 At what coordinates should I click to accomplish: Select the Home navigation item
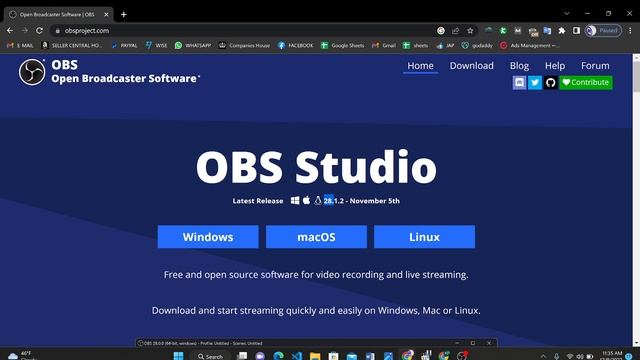pyautogui.click(x=420, y=66)
